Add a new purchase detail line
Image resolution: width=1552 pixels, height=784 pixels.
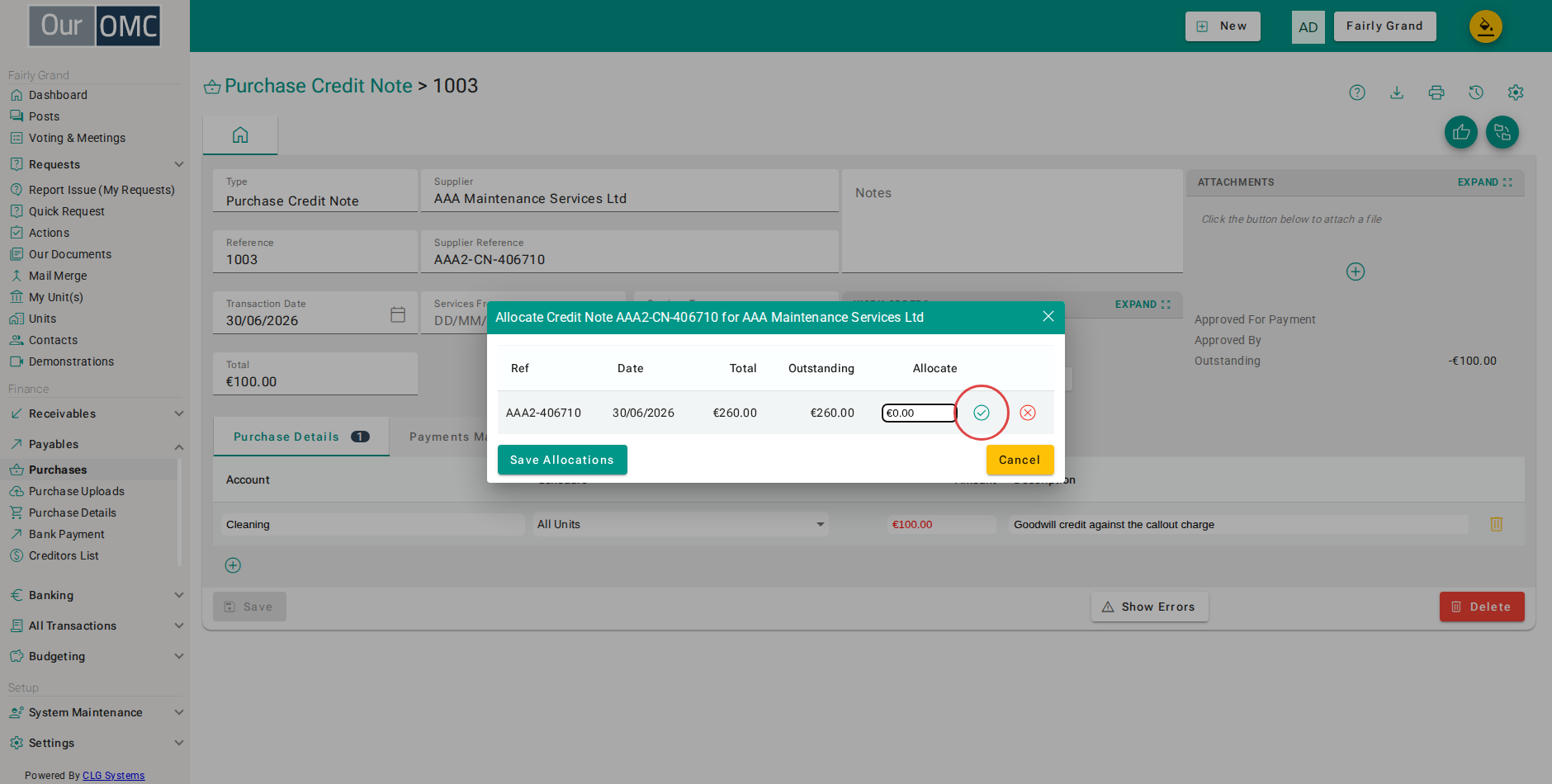click(x=233, y=565)
